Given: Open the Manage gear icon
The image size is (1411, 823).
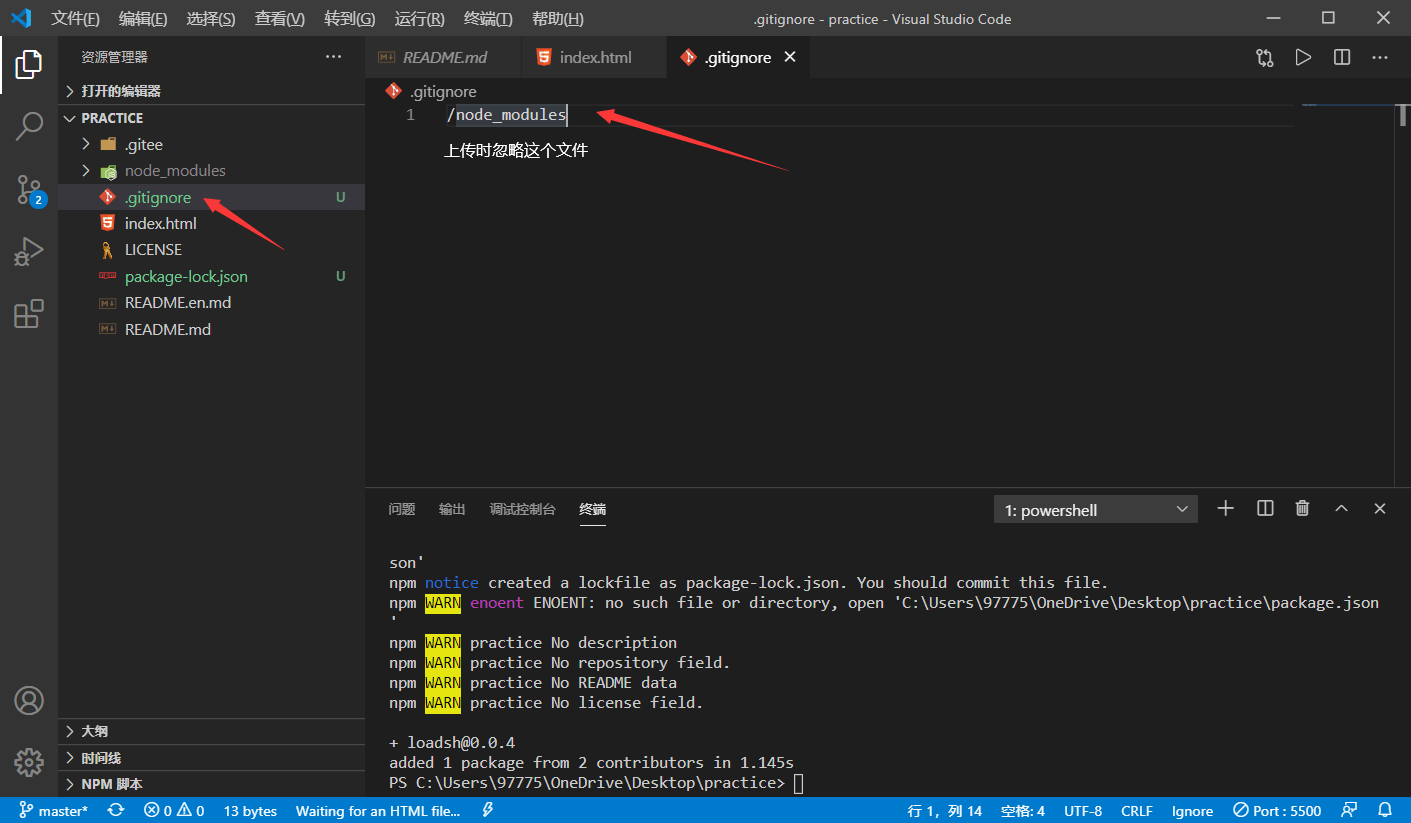Looking at the screenshot, I should (x=29, y=762).
